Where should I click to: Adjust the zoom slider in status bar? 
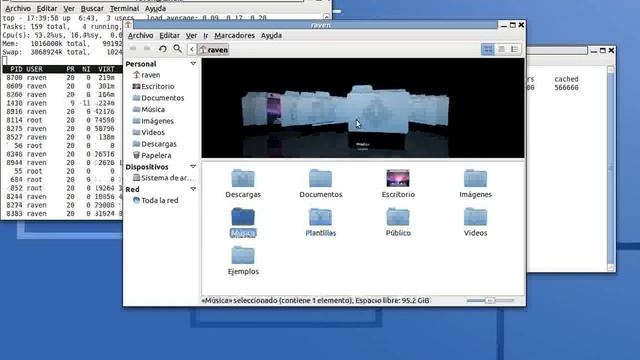point(490,300)
